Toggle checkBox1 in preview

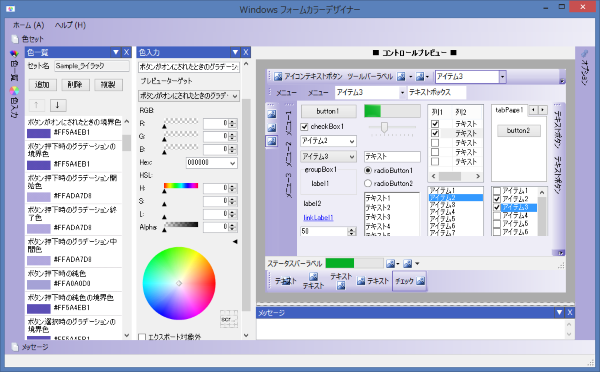point(305,126)
